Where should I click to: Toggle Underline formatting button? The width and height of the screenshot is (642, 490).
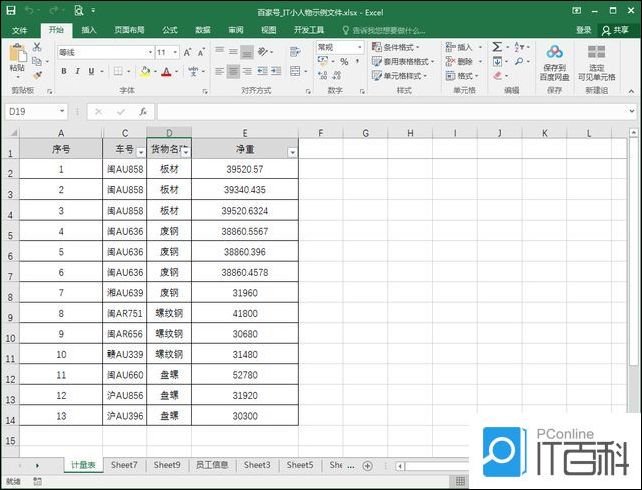click(91, 72)
